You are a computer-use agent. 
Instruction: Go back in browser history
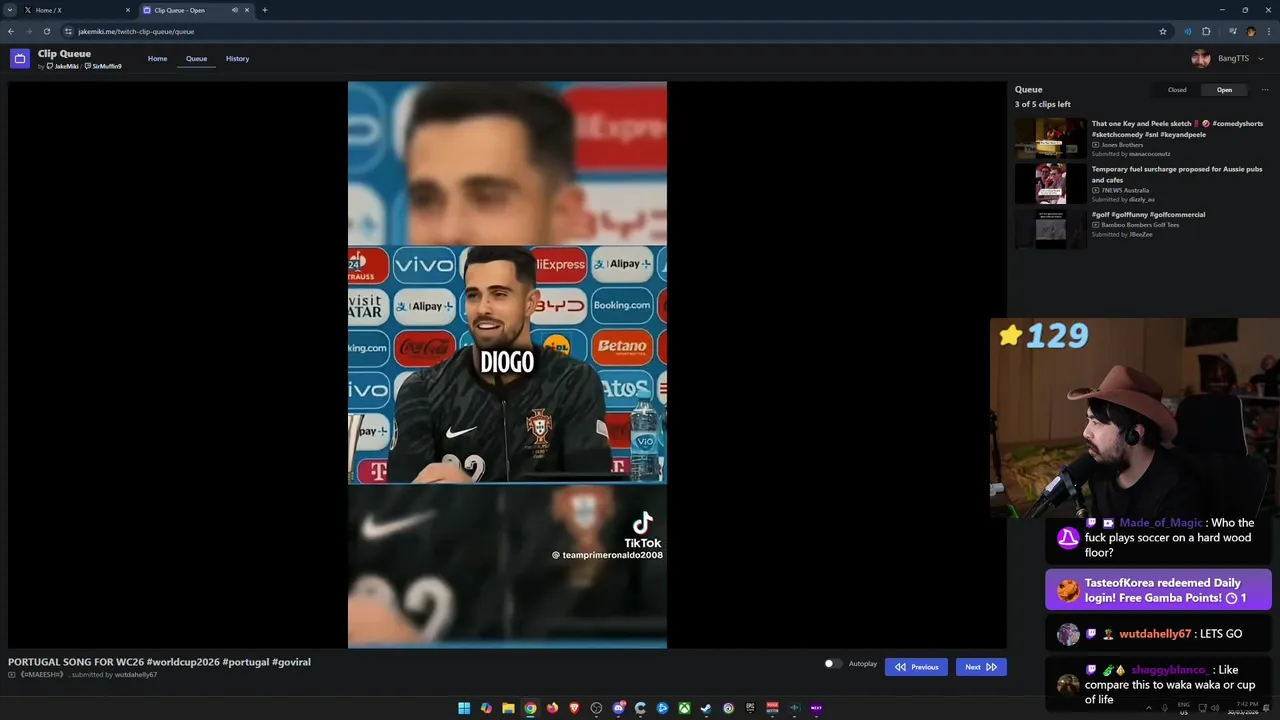[11, 31]
